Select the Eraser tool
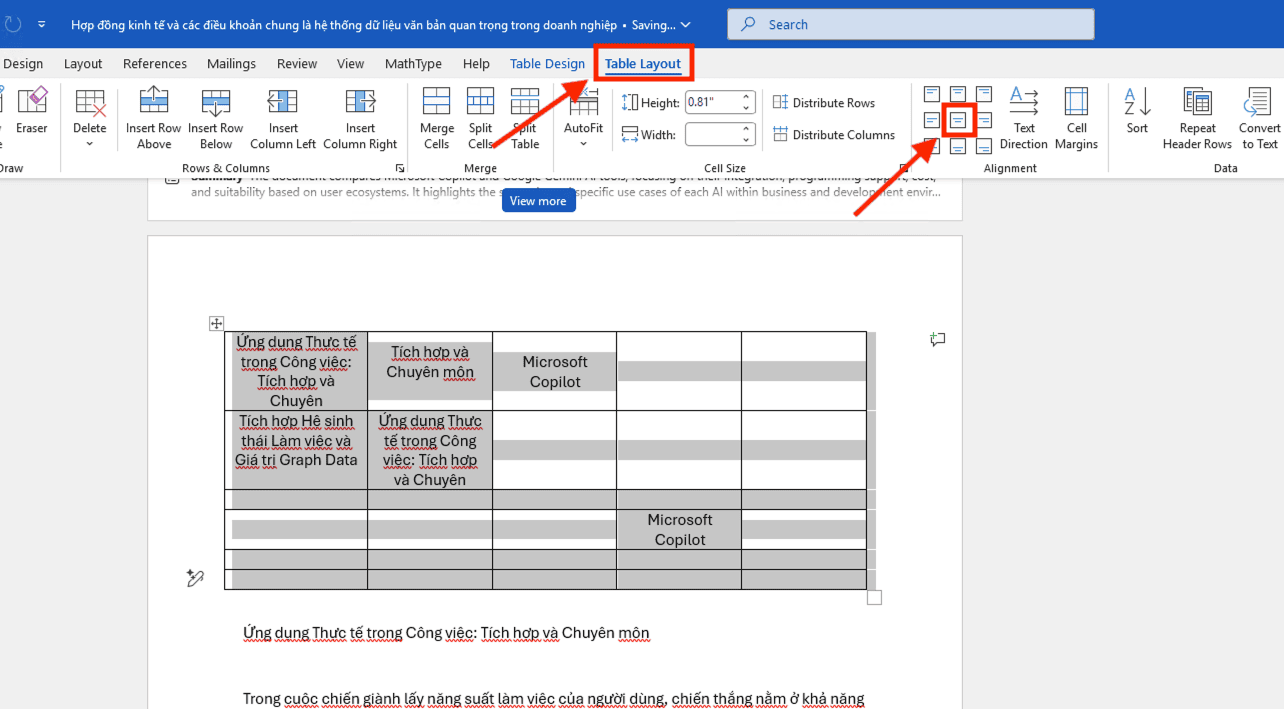The image size is (1284, 709). [x=32, y=115]
